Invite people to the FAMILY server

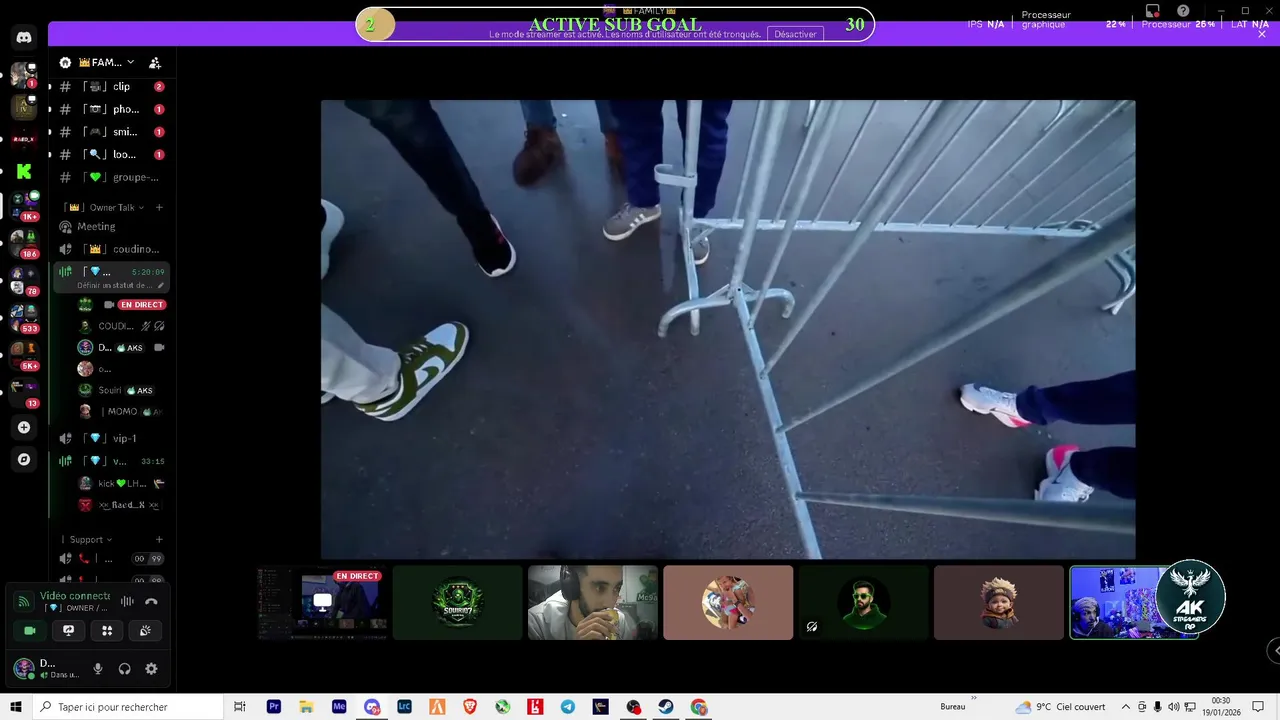tap(155, 62)
